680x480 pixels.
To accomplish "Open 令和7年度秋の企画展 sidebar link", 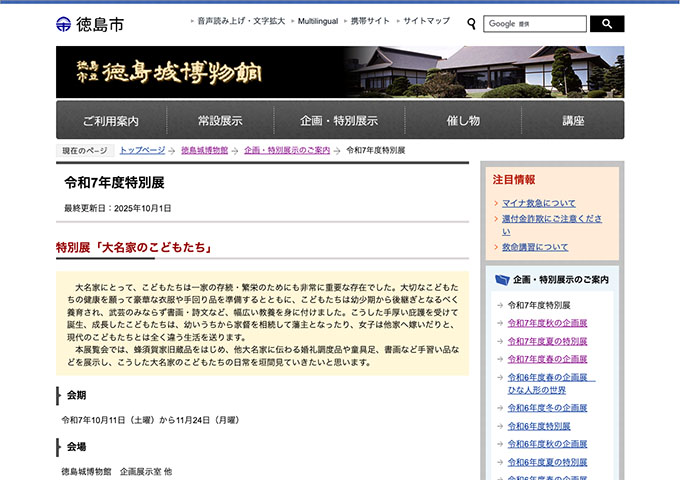I will click(547, 323).
